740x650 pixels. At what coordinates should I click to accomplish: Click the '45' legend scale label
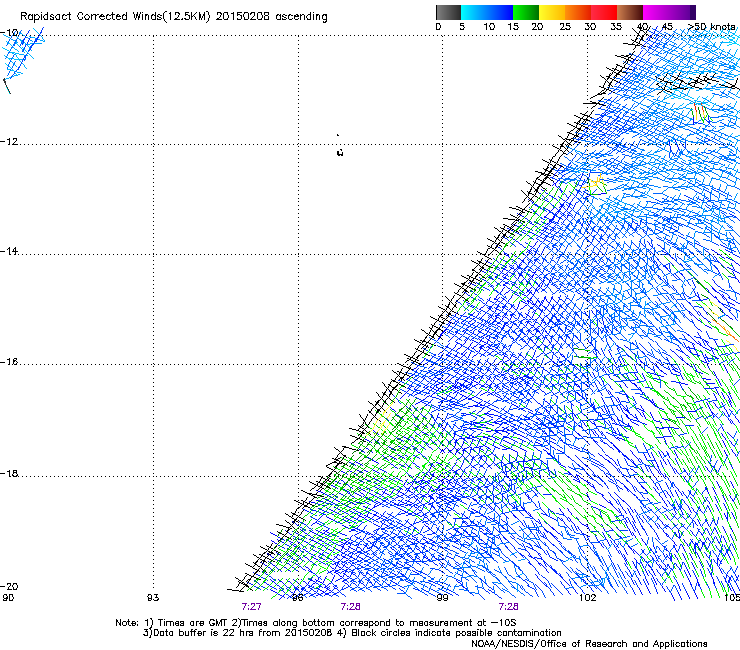coord(667,27)
